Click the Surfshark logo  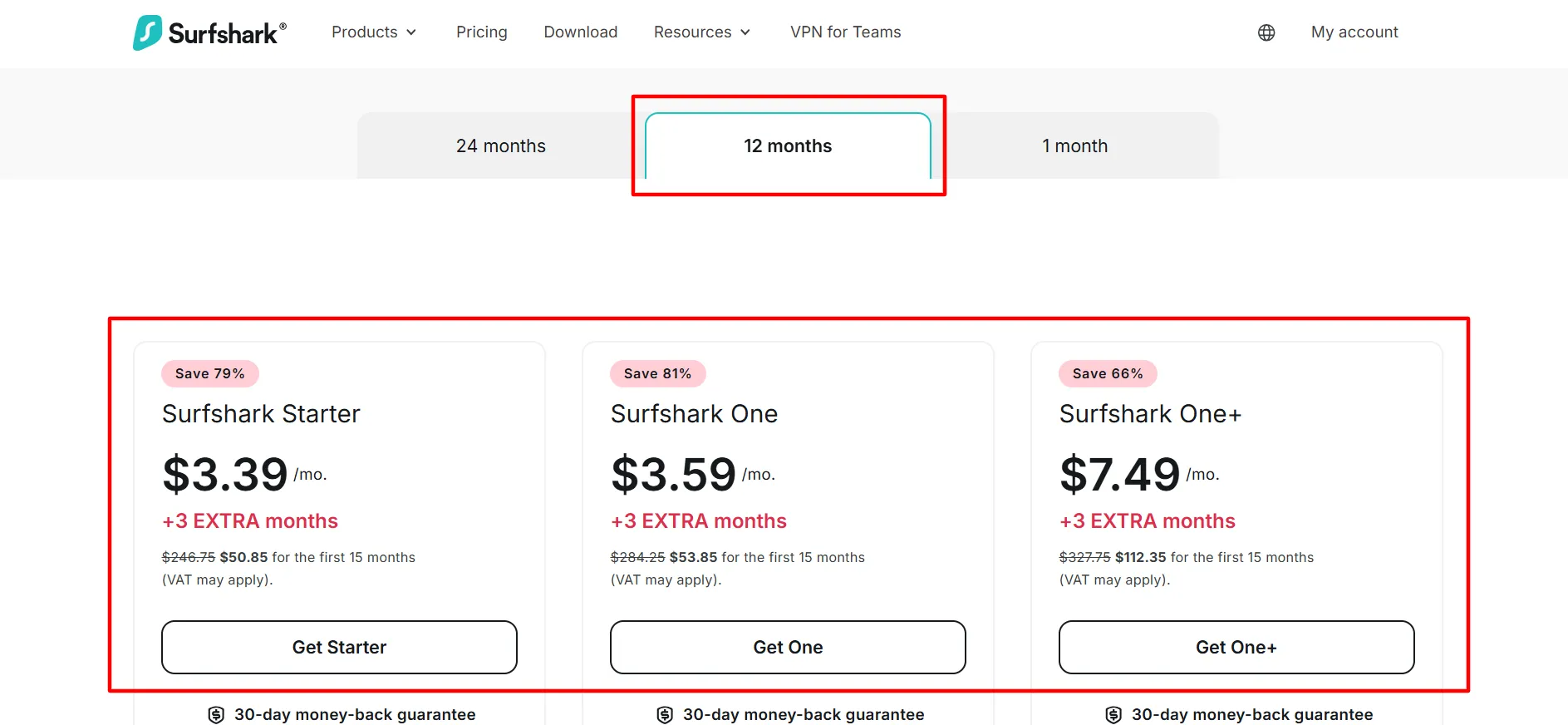(209, 32)
